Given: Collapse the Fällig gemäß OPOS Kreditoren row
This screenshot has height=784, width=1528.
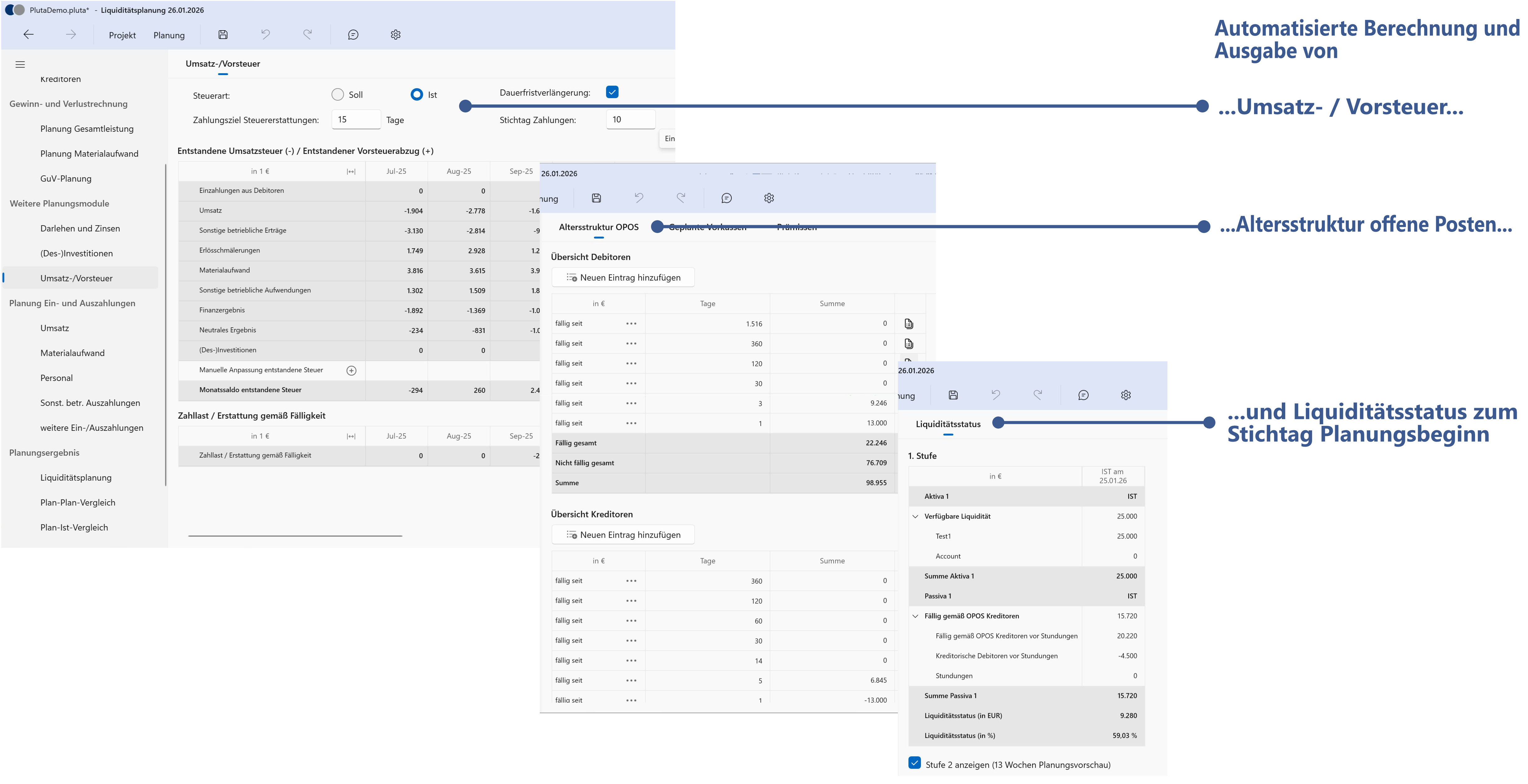Looking at the screenshot, I should pyautogui.click(x=915, y=616).
